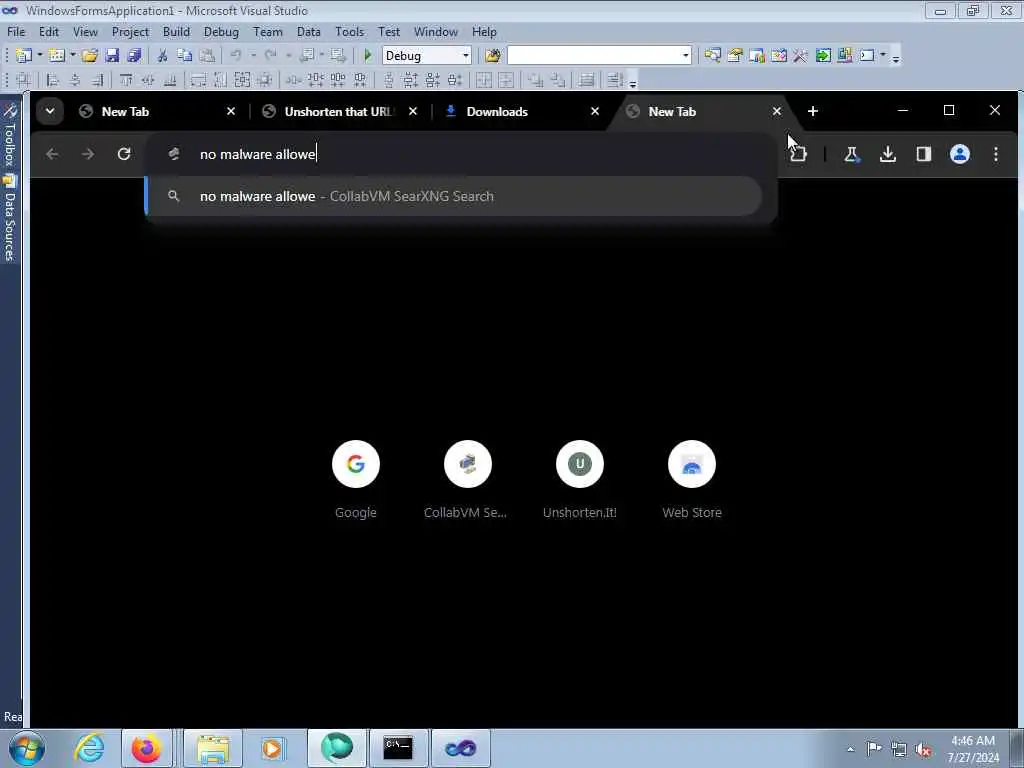Image resolution: width=1024 pixels, height=768 pixels.
Task: Select the CollabVM SearXNG Search suggestion
Action: pos(453,196)
